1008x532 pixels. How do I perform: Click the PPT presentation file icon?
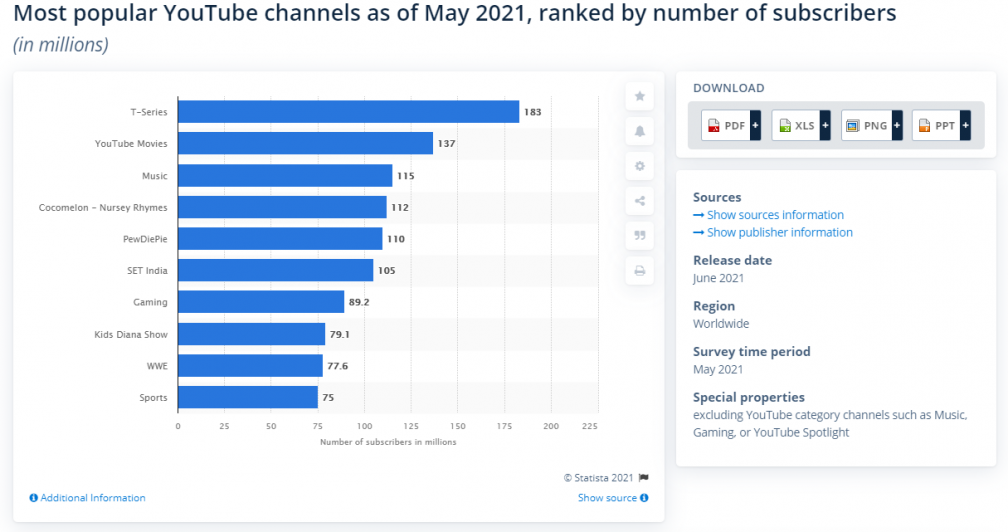pyautogui.click(x=924, y=126)
